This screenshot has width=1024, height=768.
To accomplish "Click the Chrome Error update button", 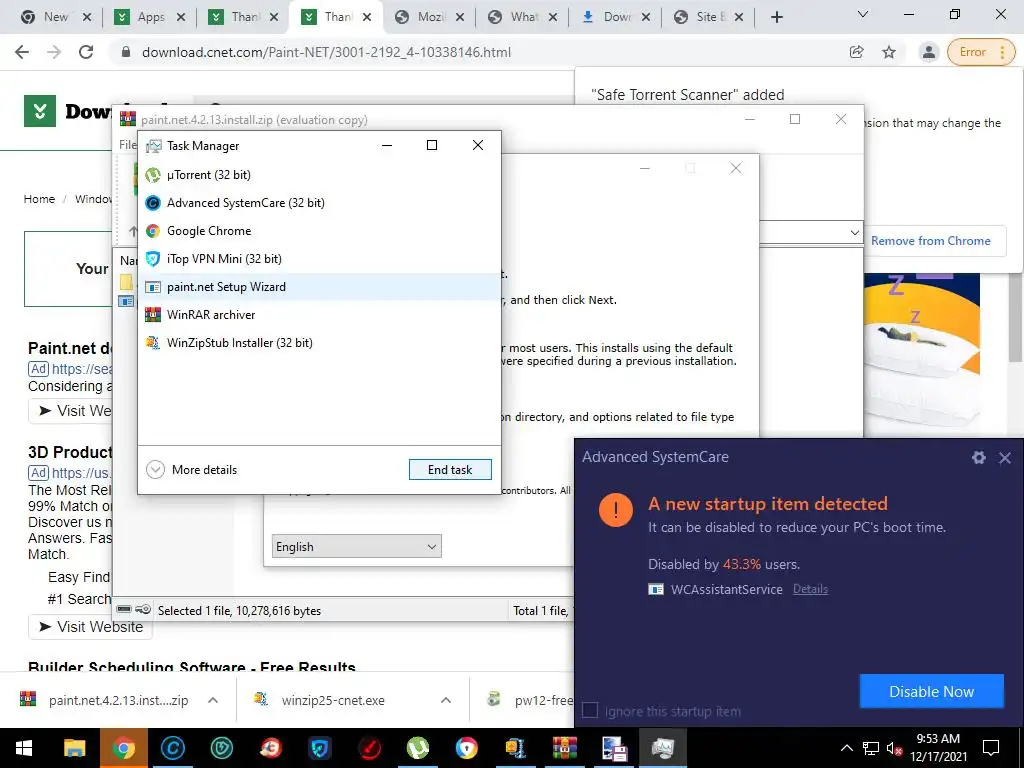I will point(981,52).
